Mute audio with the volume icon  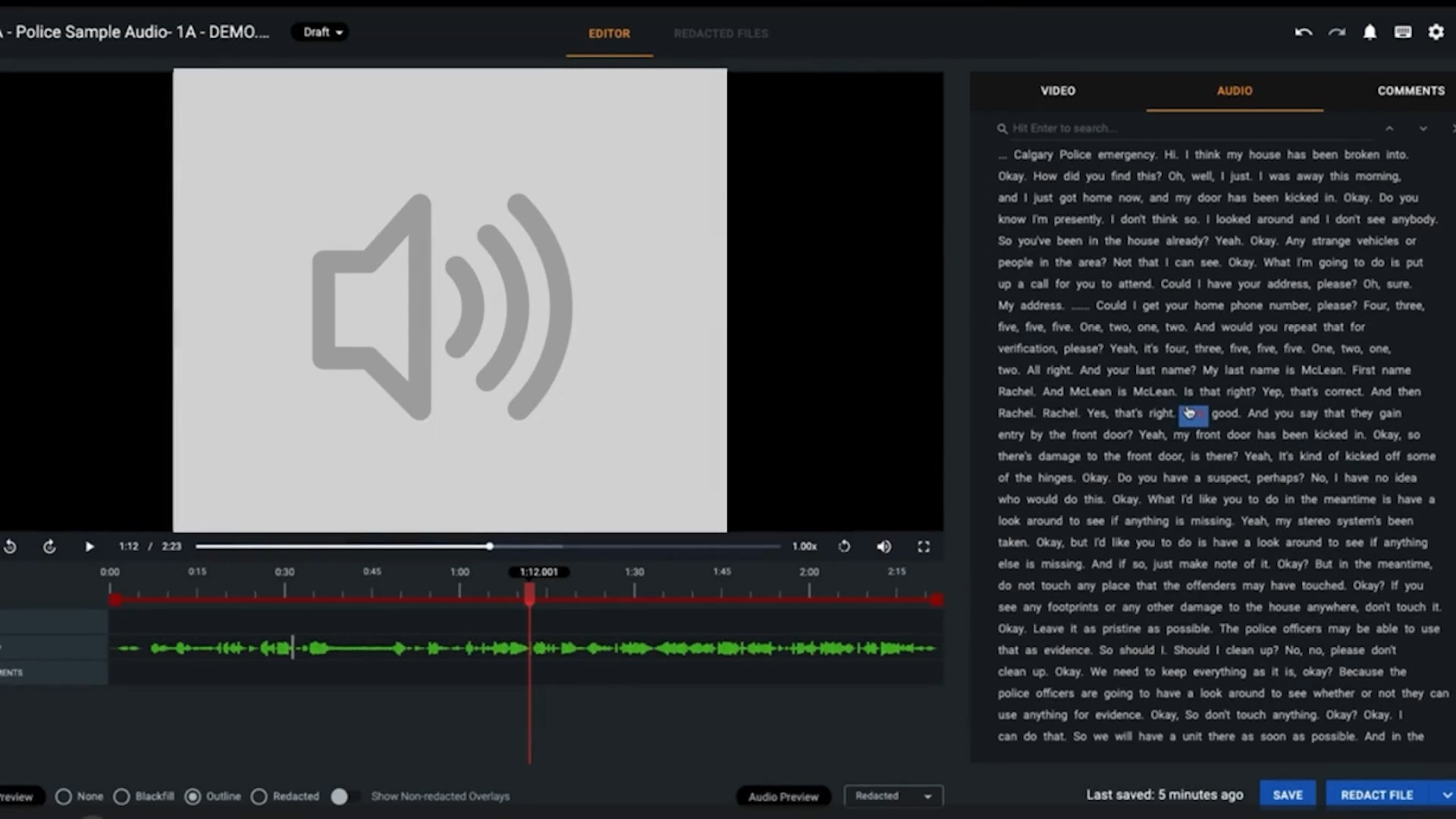tap(883, 547)
